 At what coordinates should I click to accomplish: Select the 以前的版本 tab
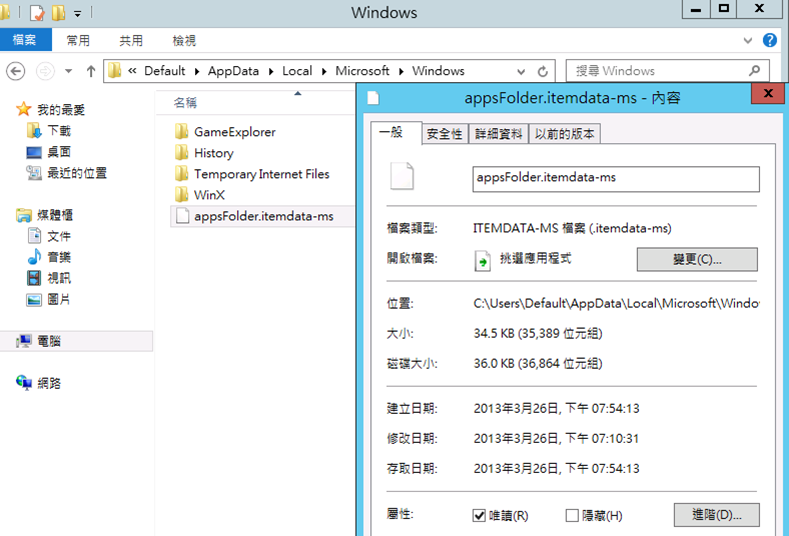click(565, 134)
